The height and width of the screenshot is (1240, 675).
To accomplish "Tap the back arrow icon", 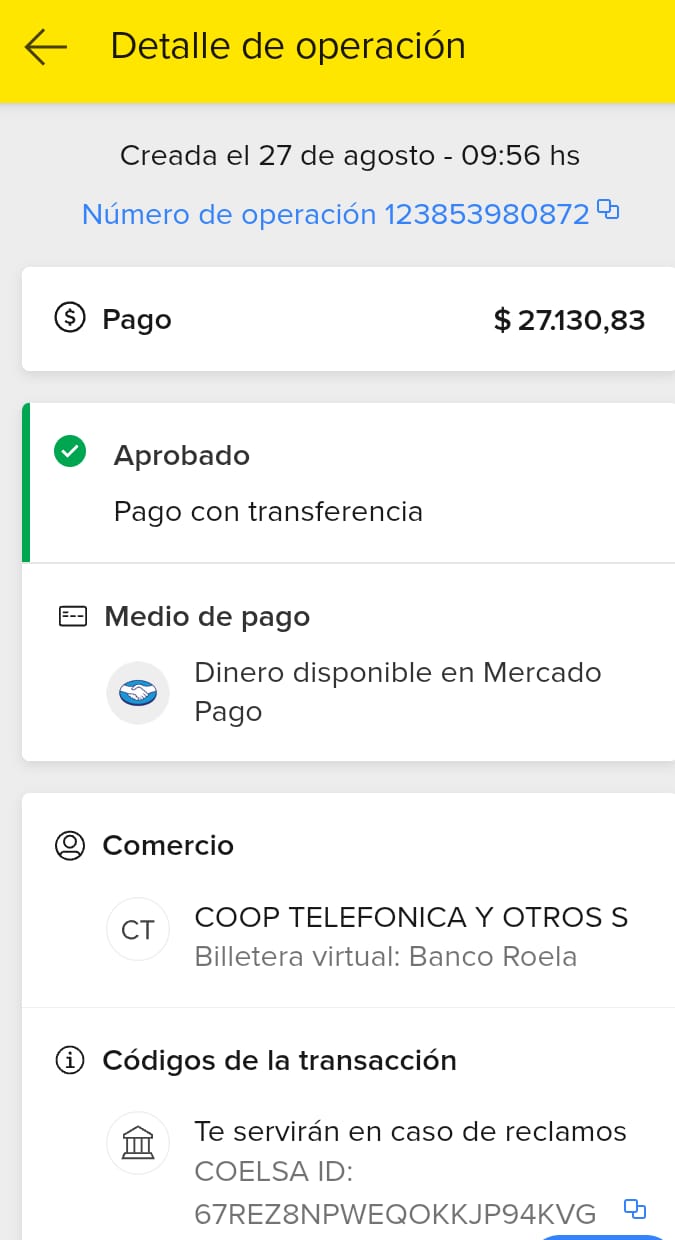I will [x=45, y=47].
